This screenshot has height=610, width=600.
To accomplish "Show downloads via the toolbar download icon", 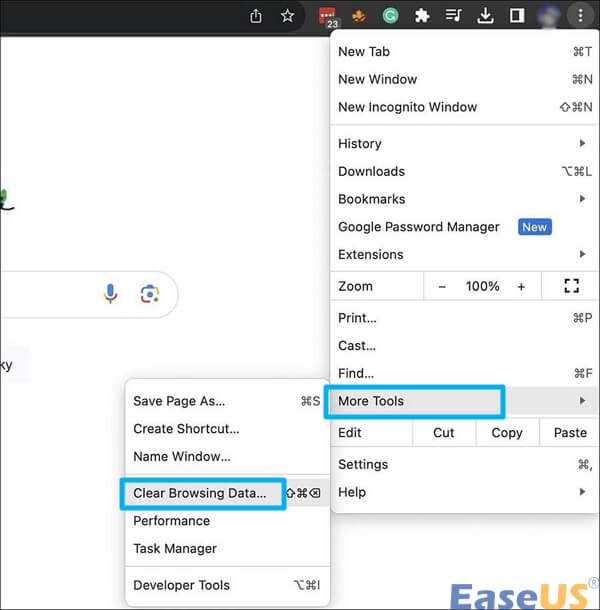I will (485, 16).
